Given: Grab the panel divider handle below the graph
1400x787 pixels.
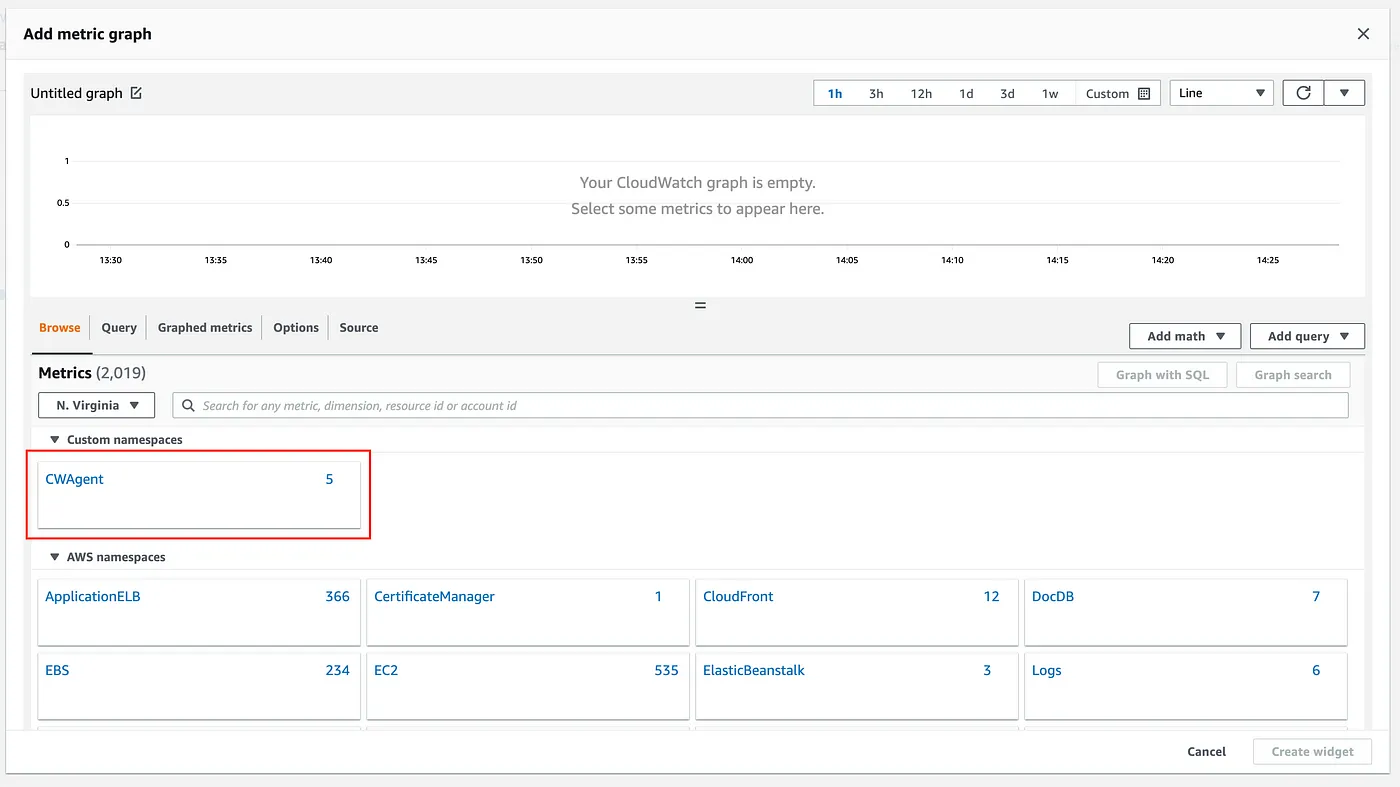Looking at the screenshot, I should point(700,306).
